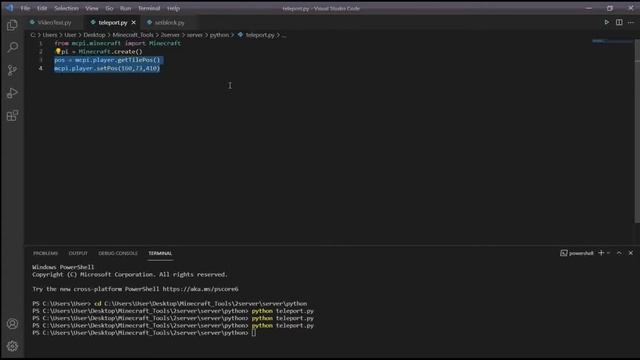640x360 pixels.
Task: Click the minimap code preview
Action: point(612,41)
